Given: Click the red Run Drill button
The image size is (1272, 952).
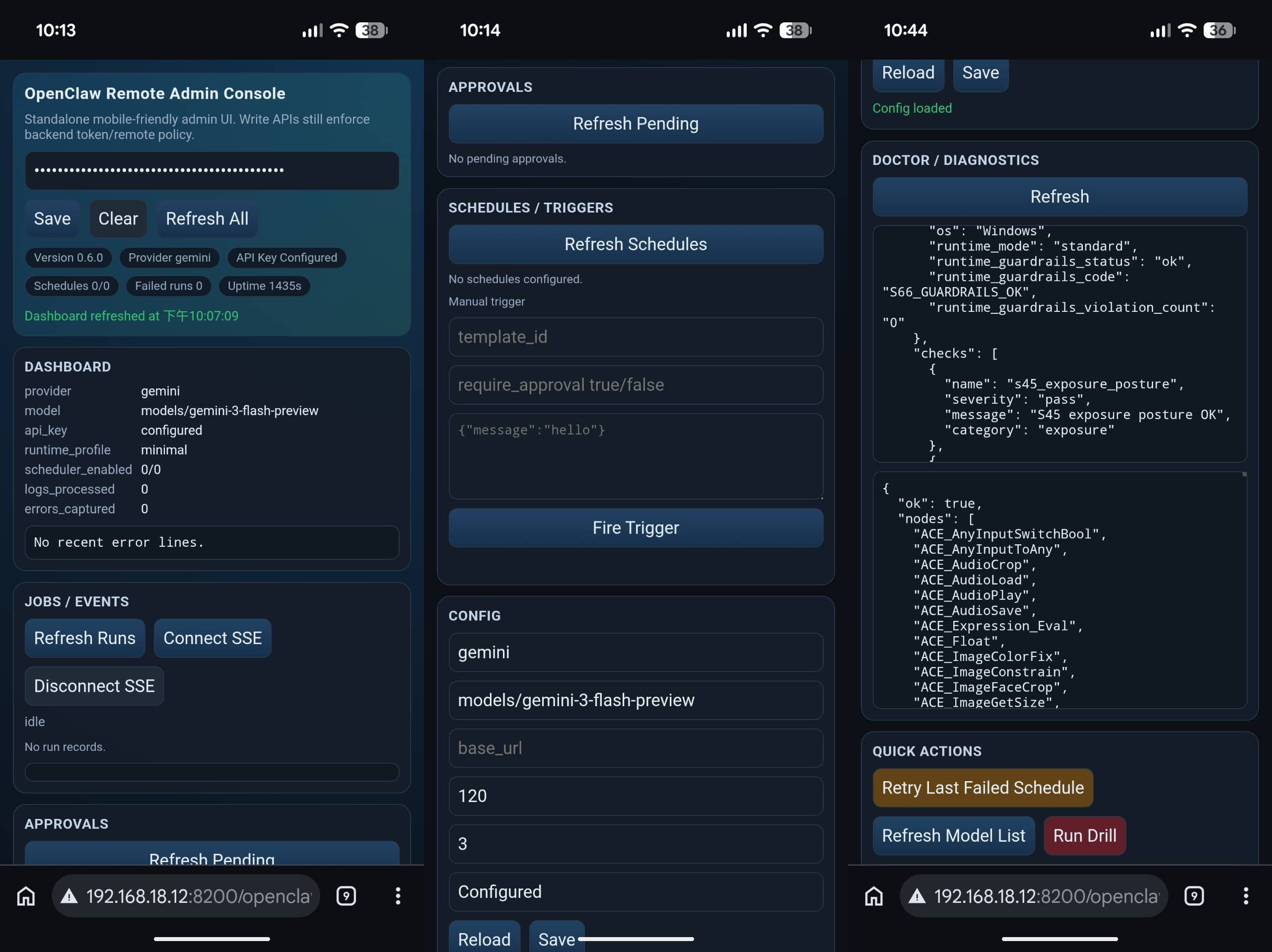Looking at the screenshot, I should coord(1084,835).
